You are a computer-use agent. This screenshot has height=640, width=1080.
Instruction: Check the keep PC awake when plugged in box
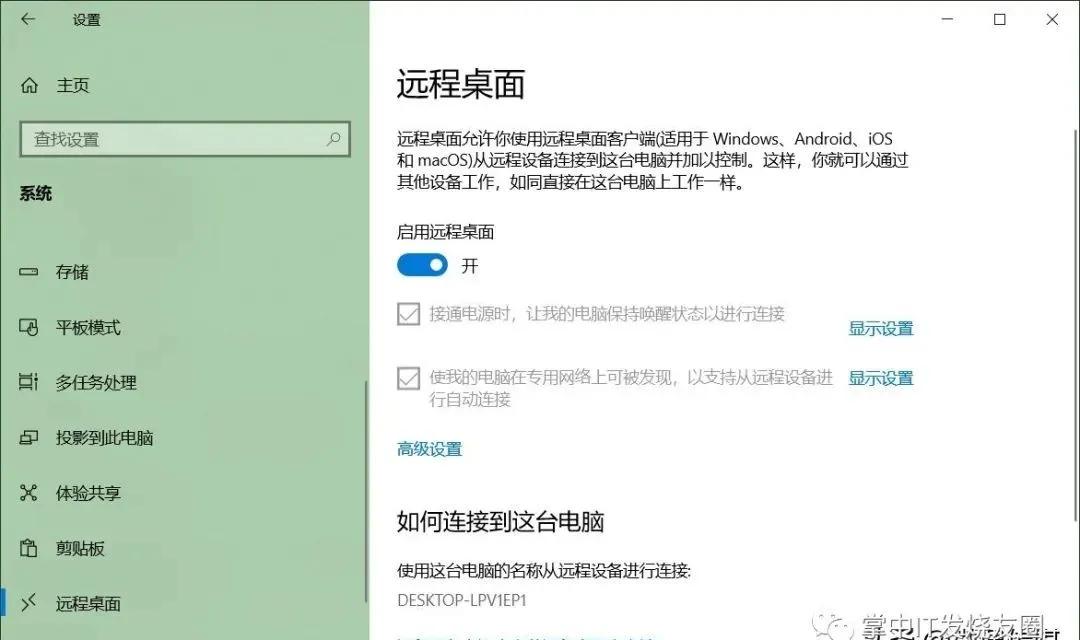[x=408, y=313]
